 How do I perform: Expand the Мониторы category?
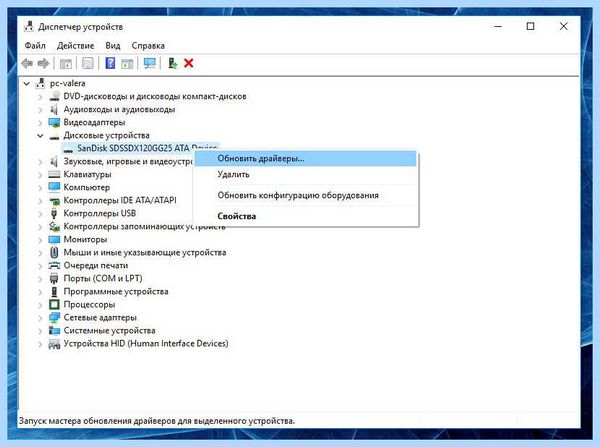tap(40, 240)
